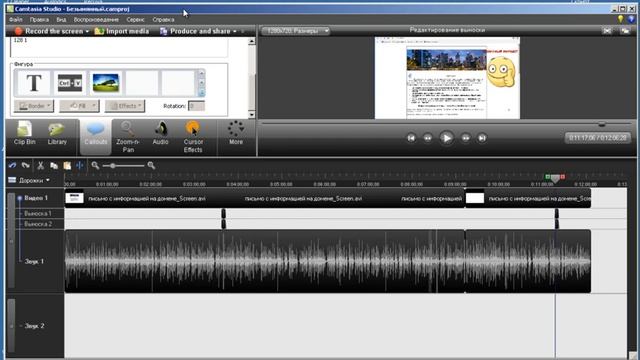
Task: Open the Файл menu
Action: [x=16, y=20]
